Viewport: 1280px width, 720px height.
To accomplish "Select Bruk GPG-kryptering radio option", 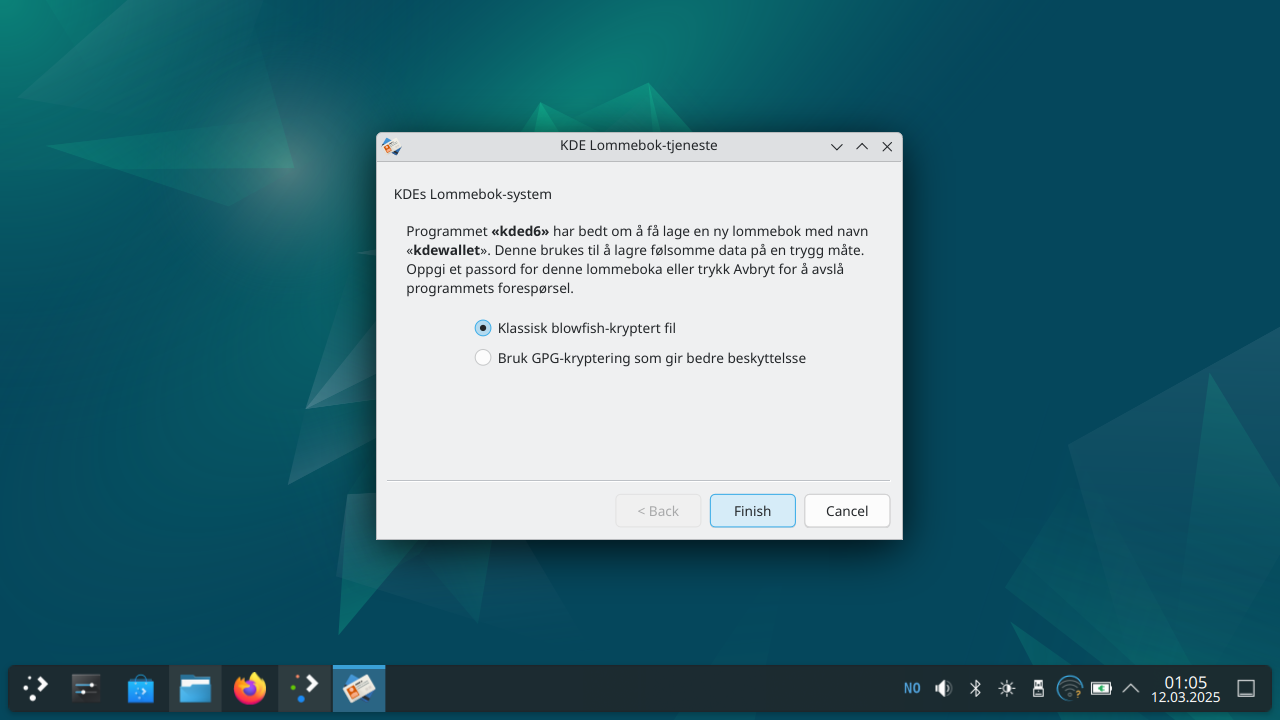I will (x=483, y=358).
